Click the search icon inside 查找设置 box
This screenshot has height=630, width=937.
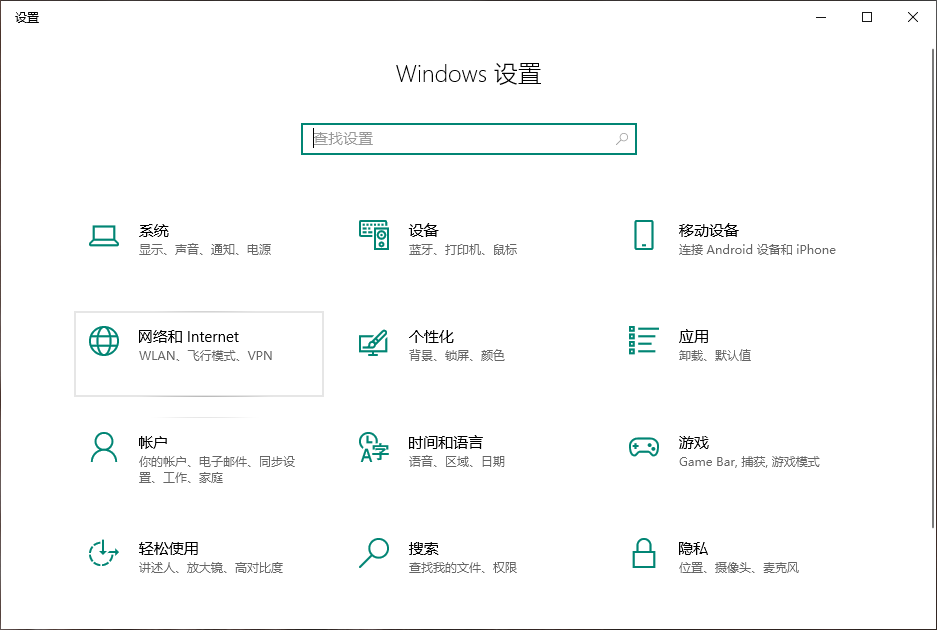point(622,139)
